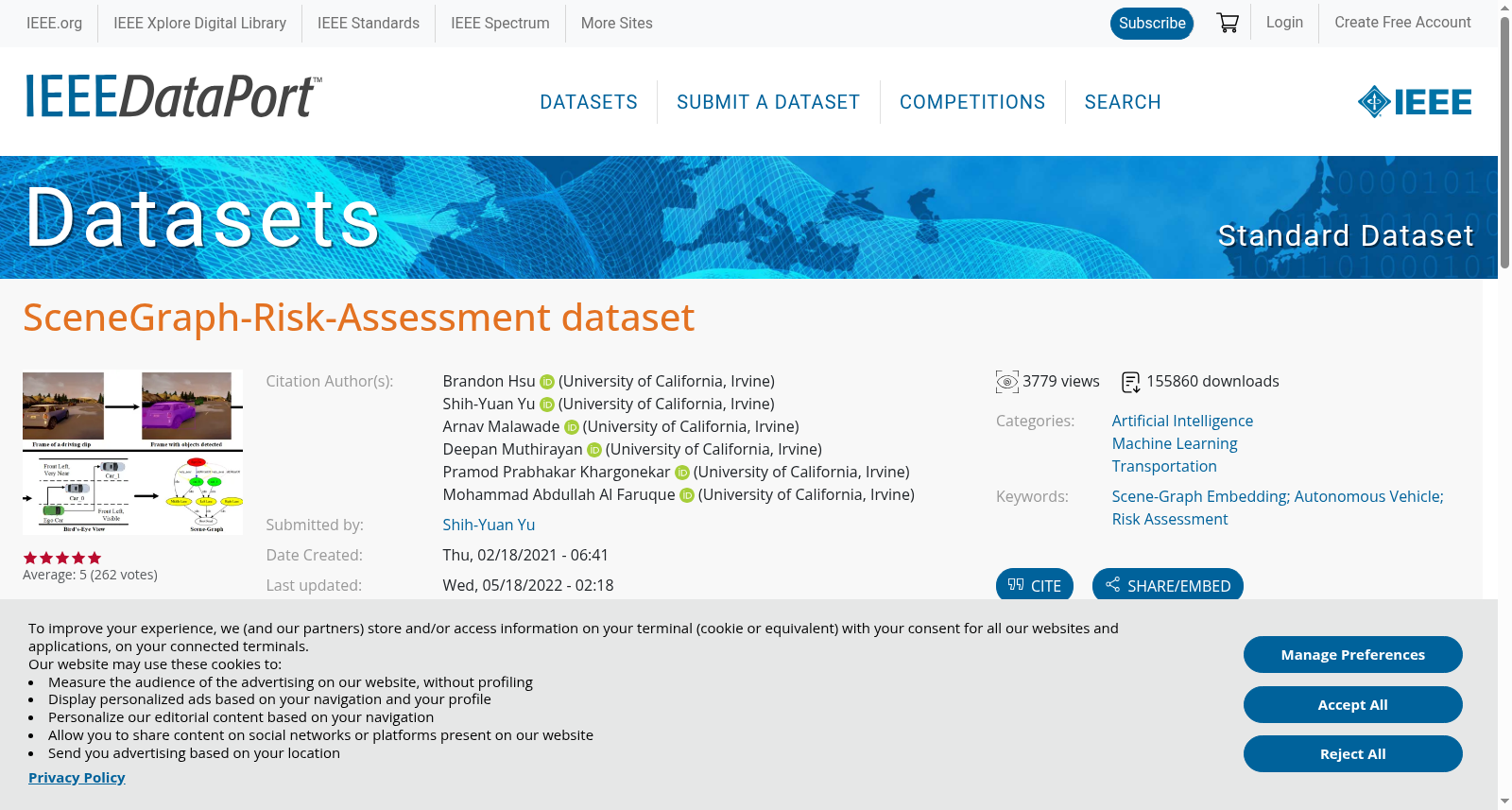
Task: Open the shopping cart icon
Action: [x=1228, y=23]
